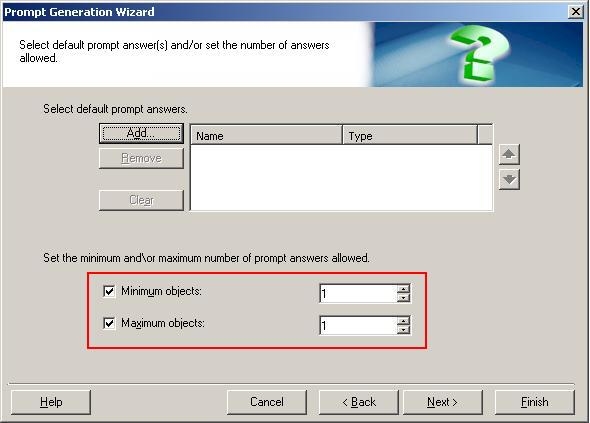The height and width of the screenshot is (423, 590).
Task: Focus the Maximum objects number field
Action: click(358, 325)
